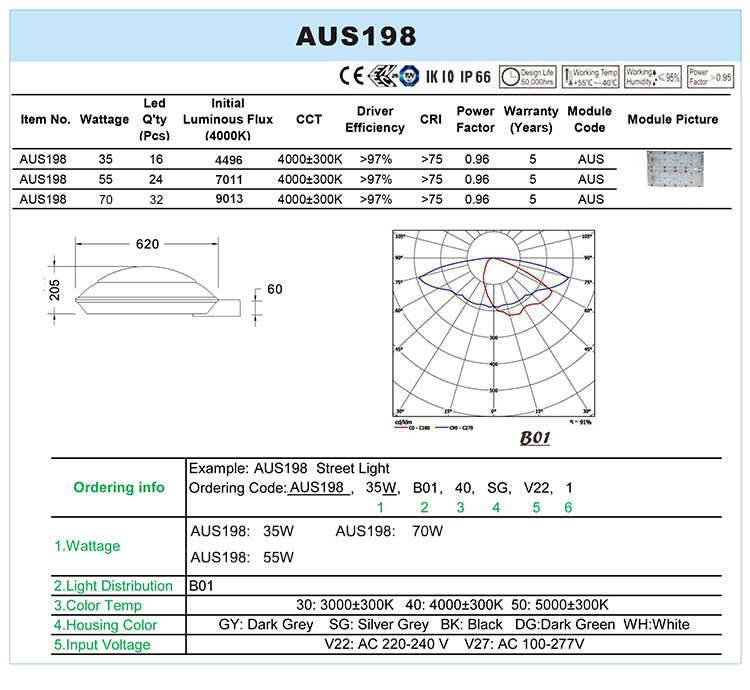750x690 pixels.
Task: Click the Initial Luminous Flux header
Action: [x=228, y=120]
